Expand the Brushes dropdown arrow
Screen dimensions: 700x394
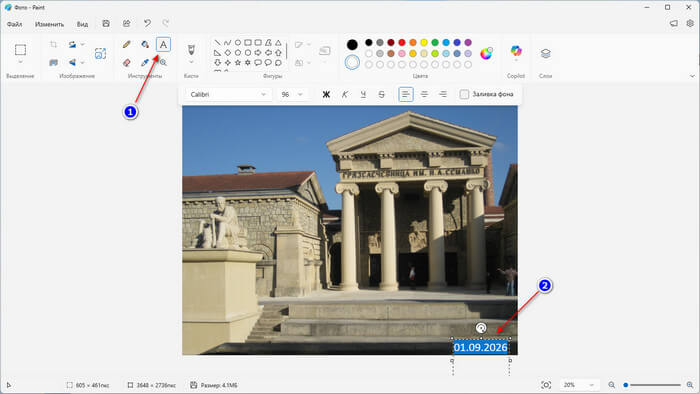pos(191,62)
